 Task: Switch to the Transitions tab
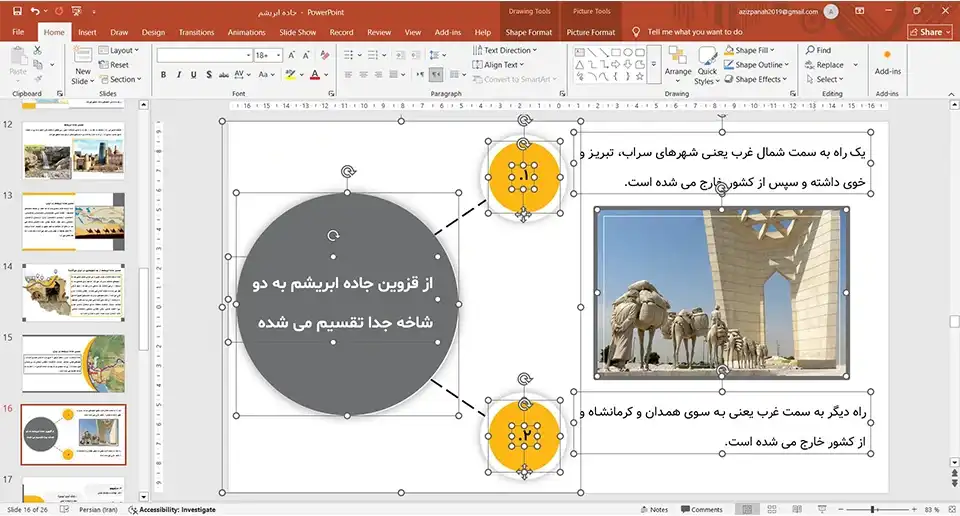[196, 32]
